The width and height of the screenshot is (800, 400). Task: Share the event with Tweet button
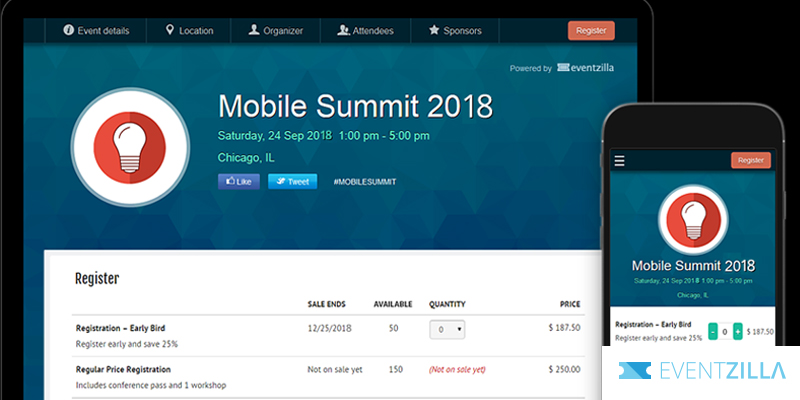point(292,182)
